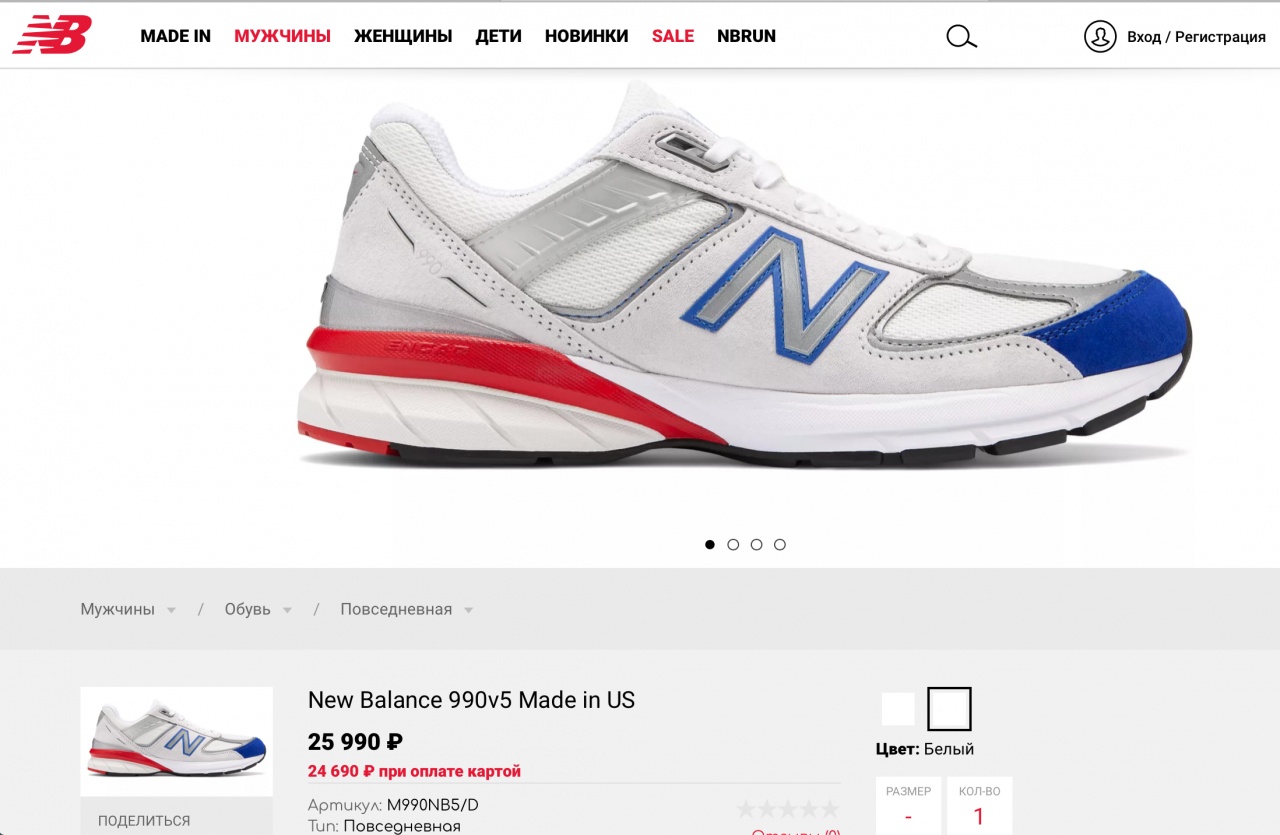Switch to the second carousel image dot
The image size is (1280, 835).
tap(733, 545)
